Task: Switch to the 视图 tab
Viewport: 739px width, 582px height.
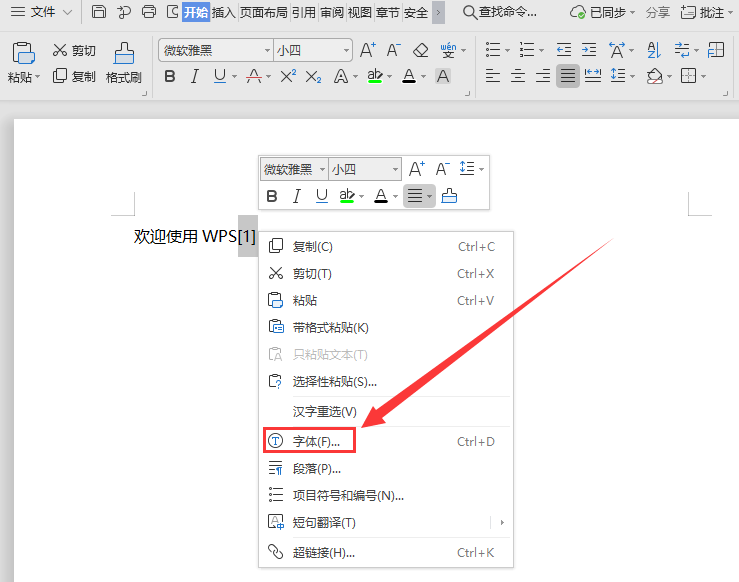Action: click(x=360, y=12)
